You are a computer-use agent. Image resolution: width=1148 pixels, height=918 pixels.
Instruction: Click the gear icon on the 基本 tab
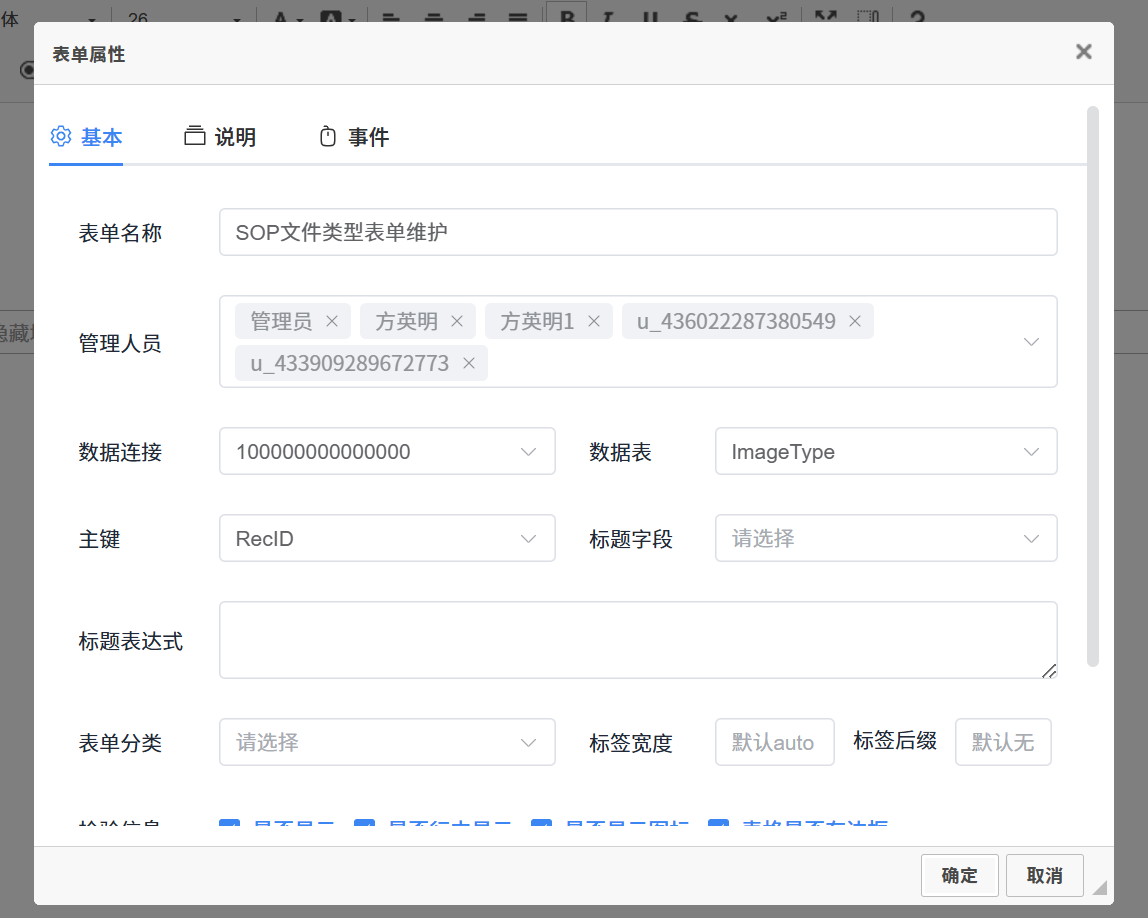61,137
